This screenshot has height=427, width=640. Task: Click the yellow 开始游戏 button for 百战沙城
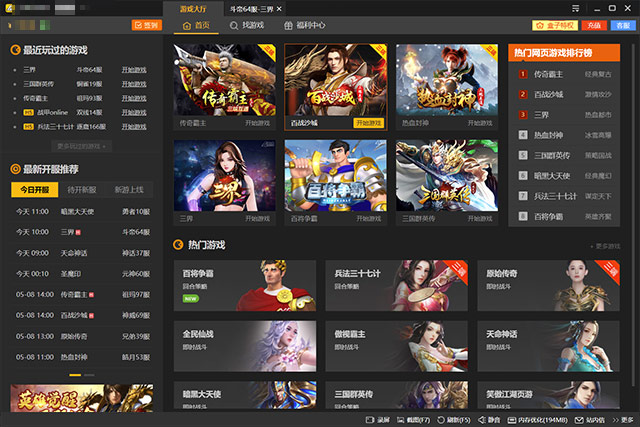[x=369, y=123]
